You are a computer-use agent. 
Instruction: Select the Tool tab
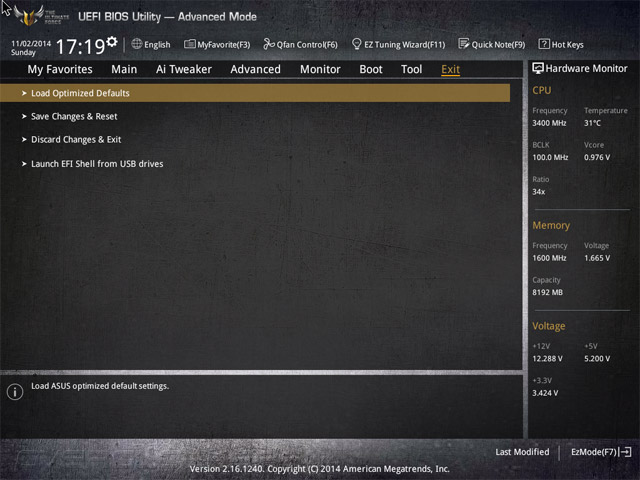coord(411,69)
